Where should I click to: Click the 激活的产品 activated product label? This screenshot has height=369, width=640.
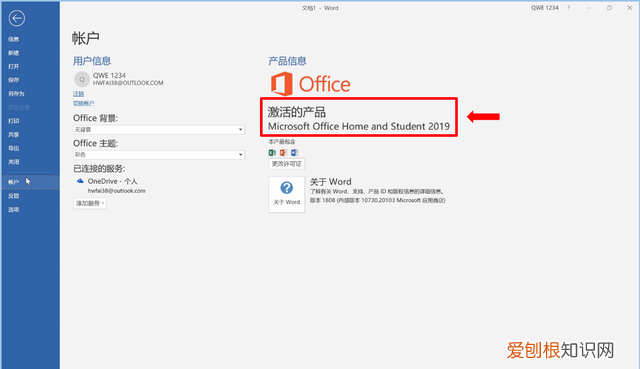click(x=297, y=112)
